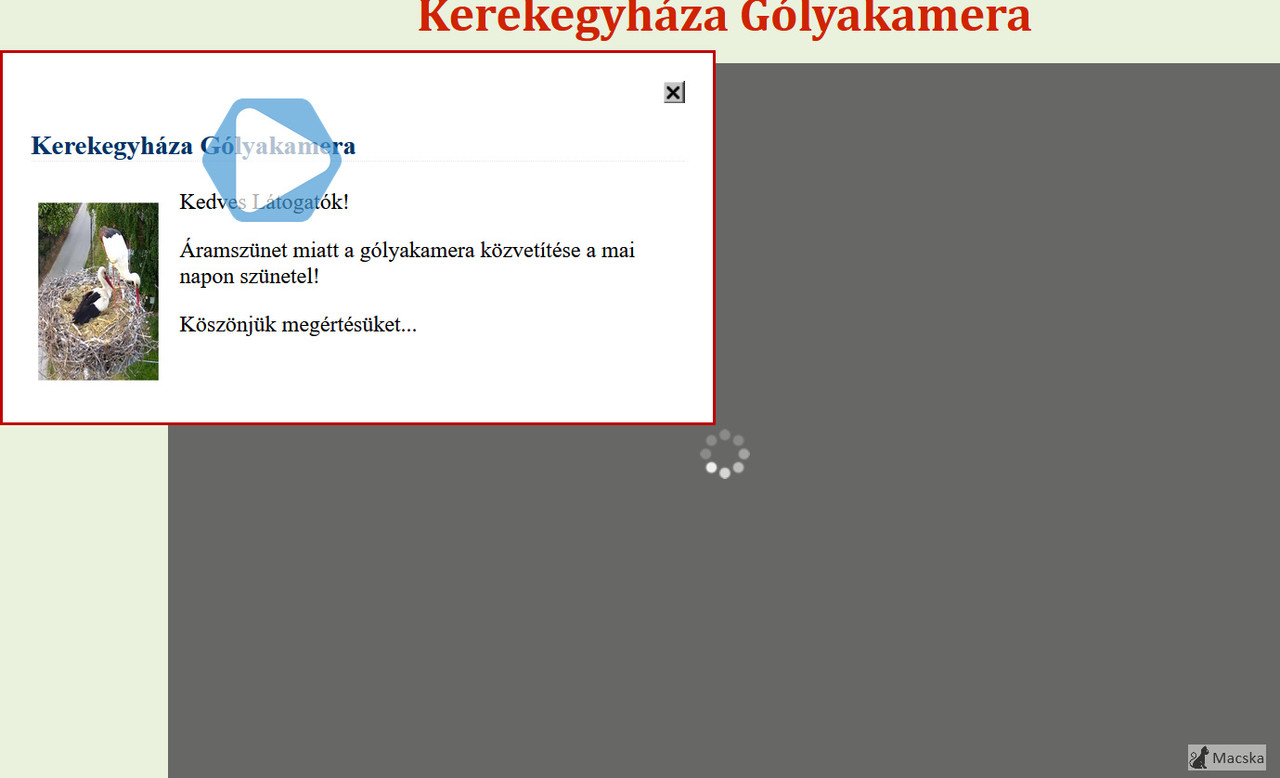The image size is (1280, 778).
Task: Click the text 'Kedves Látogatók!'
Action: 264,201
